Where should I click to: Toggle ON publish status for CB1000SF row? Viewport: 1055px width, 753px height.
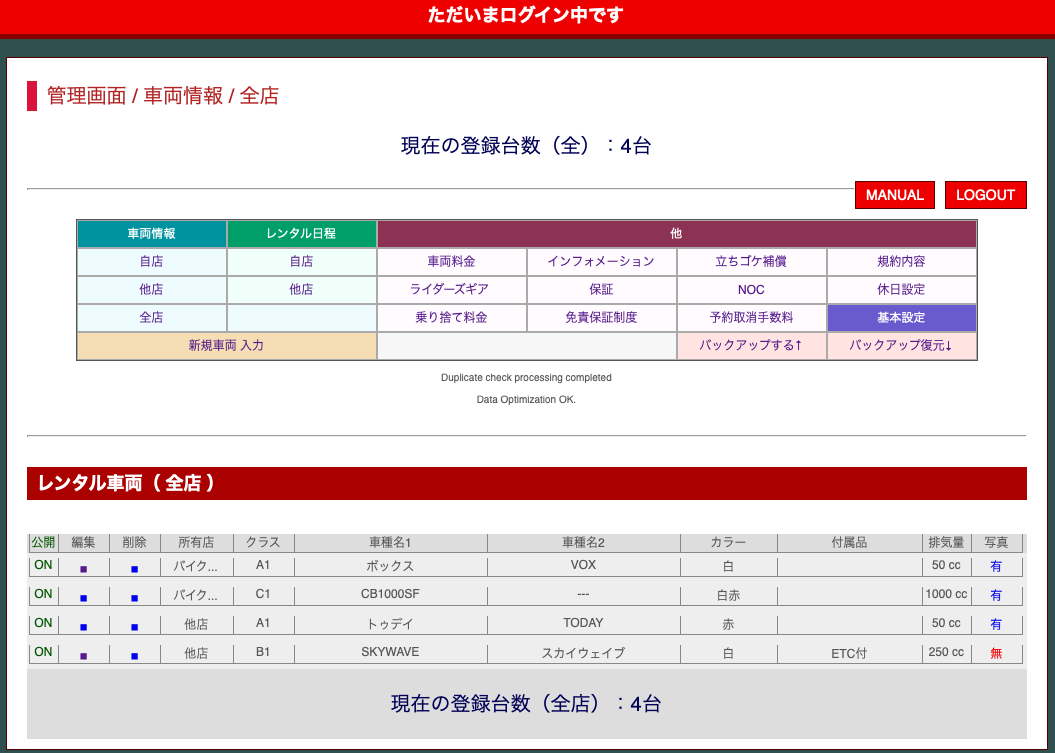pyautogui.click(x=43, y=594)
